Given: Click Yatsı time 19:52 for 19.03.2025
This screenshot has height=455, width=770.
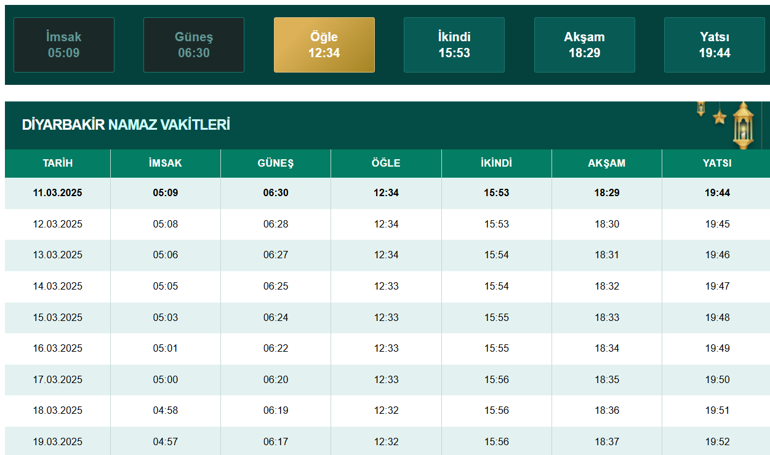Looking at the screenshot, I should (x=717, y=441).
